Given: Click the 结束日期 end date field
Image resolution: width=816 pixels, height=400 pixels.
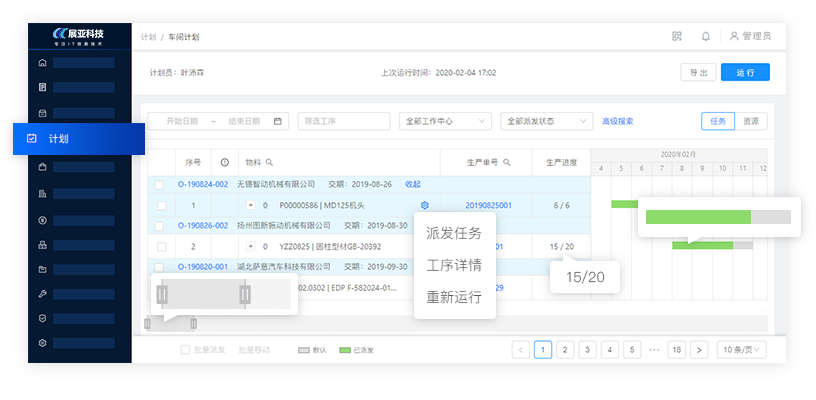Looking at the screenshot, I should tap(244, 121).
